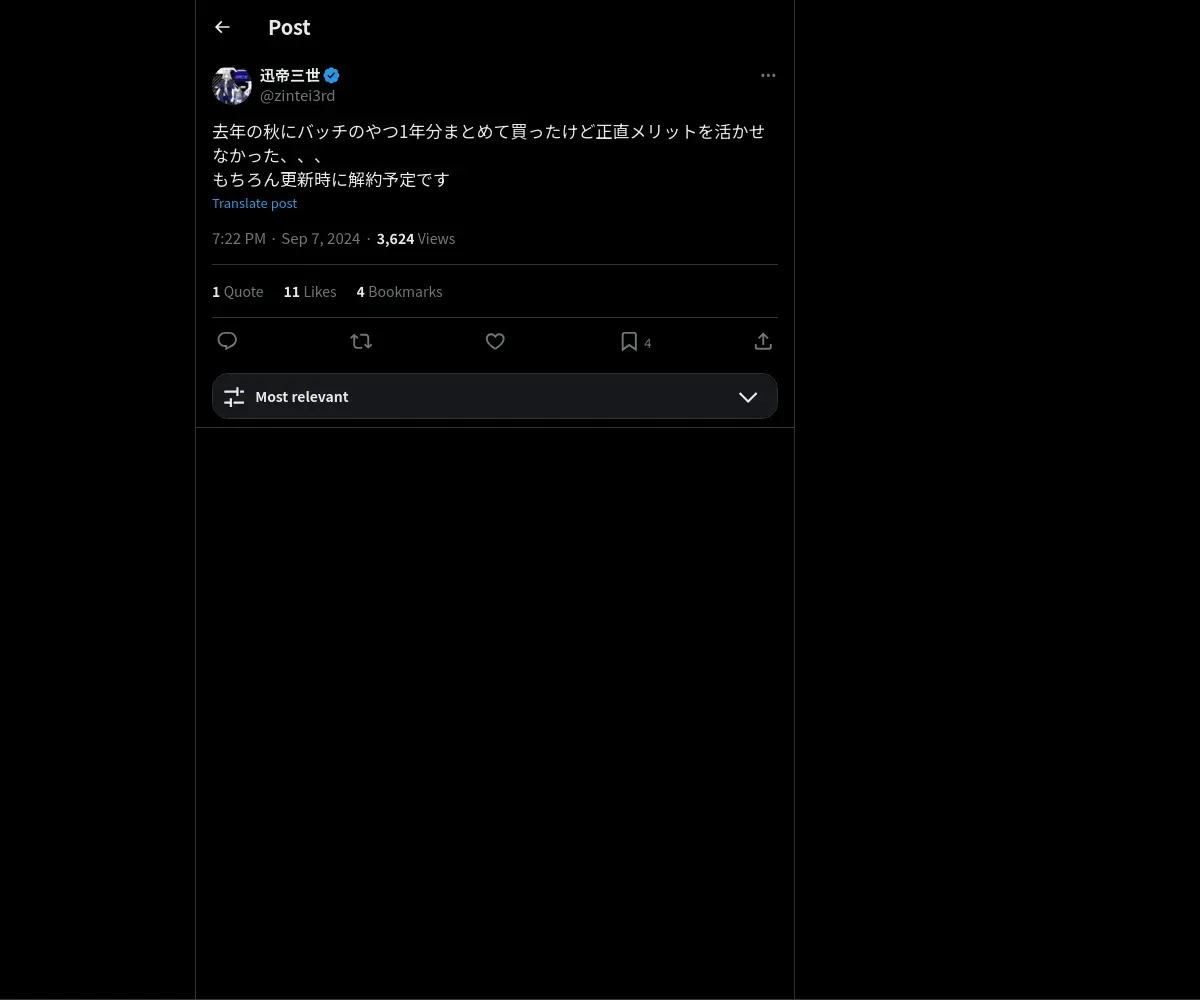Click the 3,624 Views count

416,239
